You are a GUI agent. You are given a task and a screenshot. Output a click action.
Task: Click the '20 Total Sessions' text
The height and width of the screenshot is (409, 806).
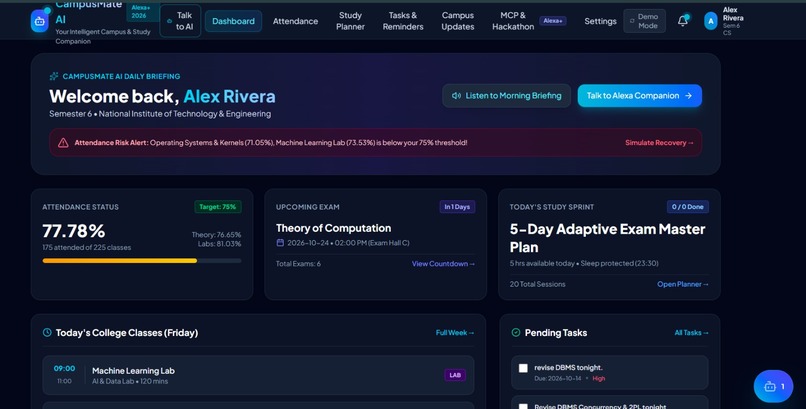click(537, 284)
